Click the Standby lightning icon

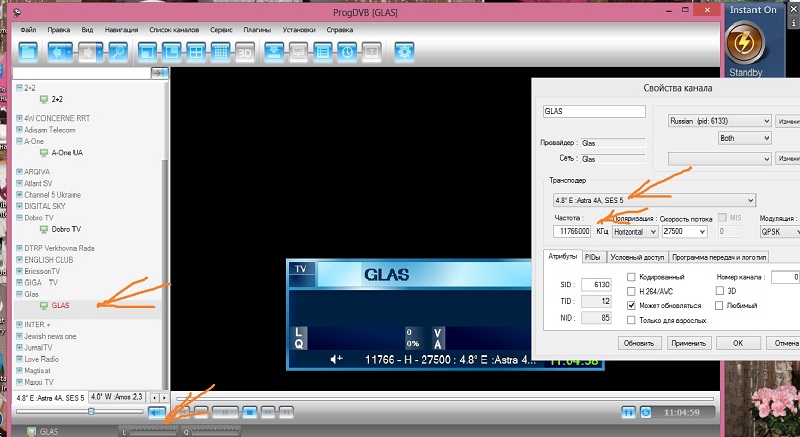click(744, 43)
